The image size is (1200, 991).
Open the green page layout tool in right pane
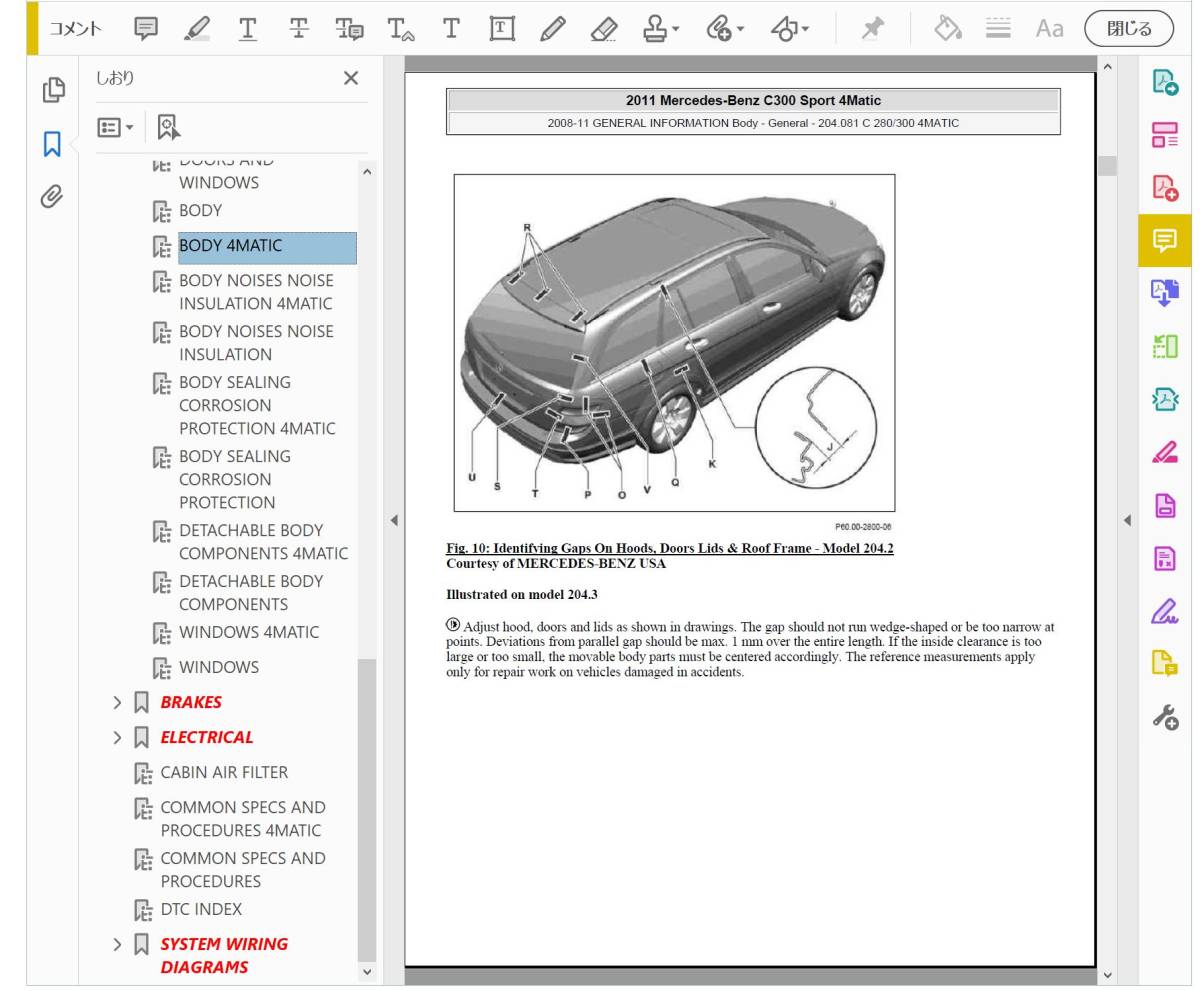click(x=1165, y=347)
